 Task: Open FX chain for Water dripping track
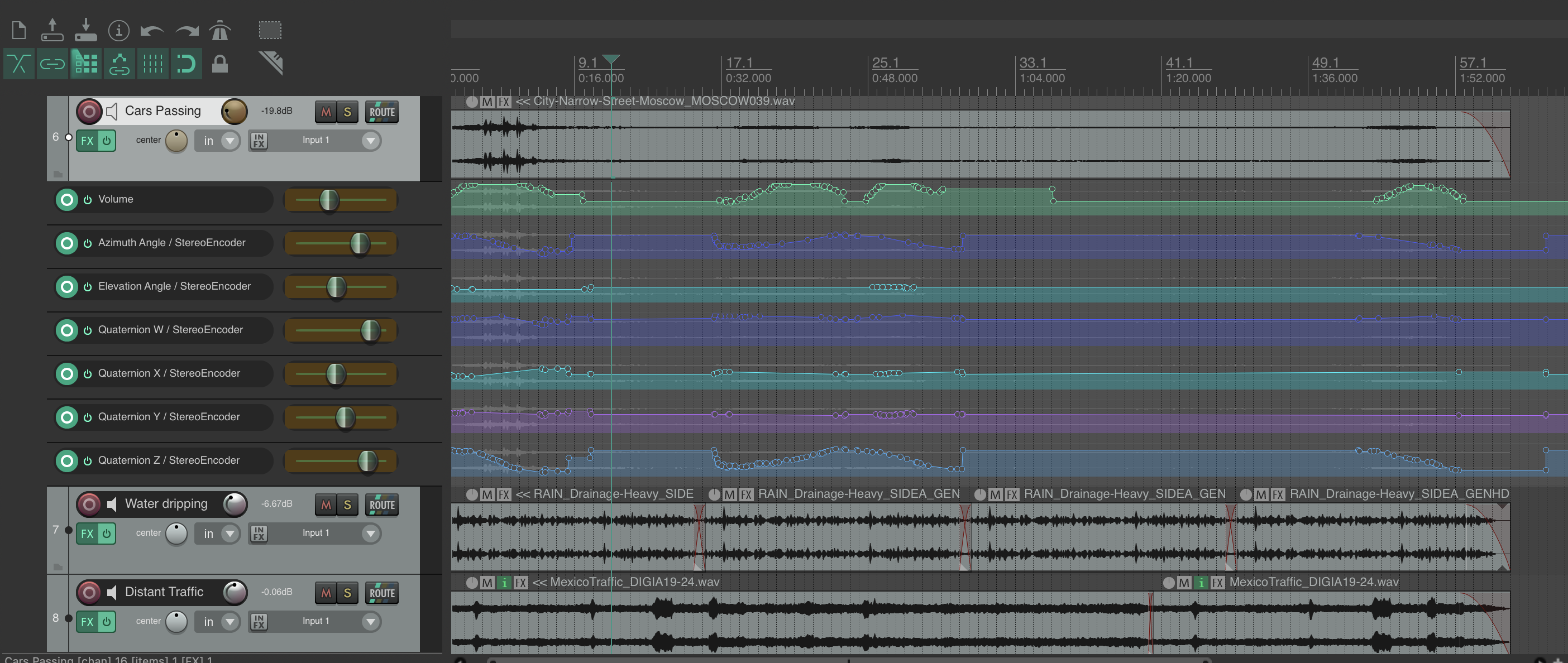pos(87,534)
